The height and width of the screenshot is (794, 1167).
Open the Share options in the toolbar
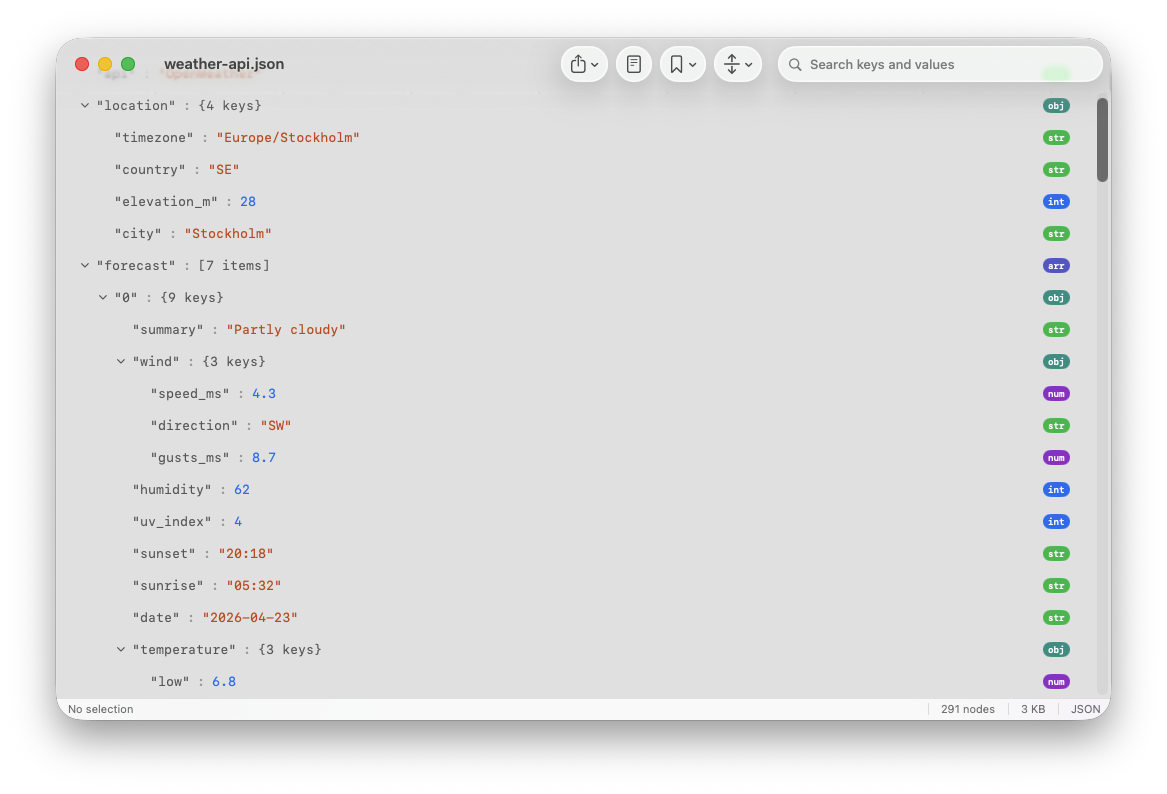580,63
